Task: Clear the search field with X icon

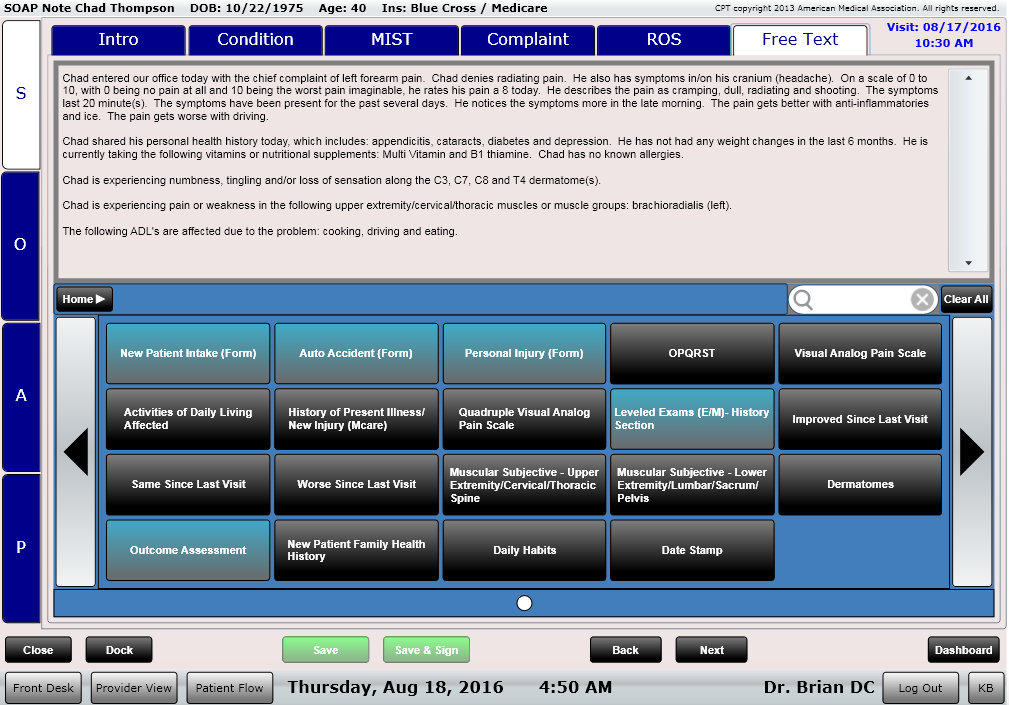Action: click(922, 300)
